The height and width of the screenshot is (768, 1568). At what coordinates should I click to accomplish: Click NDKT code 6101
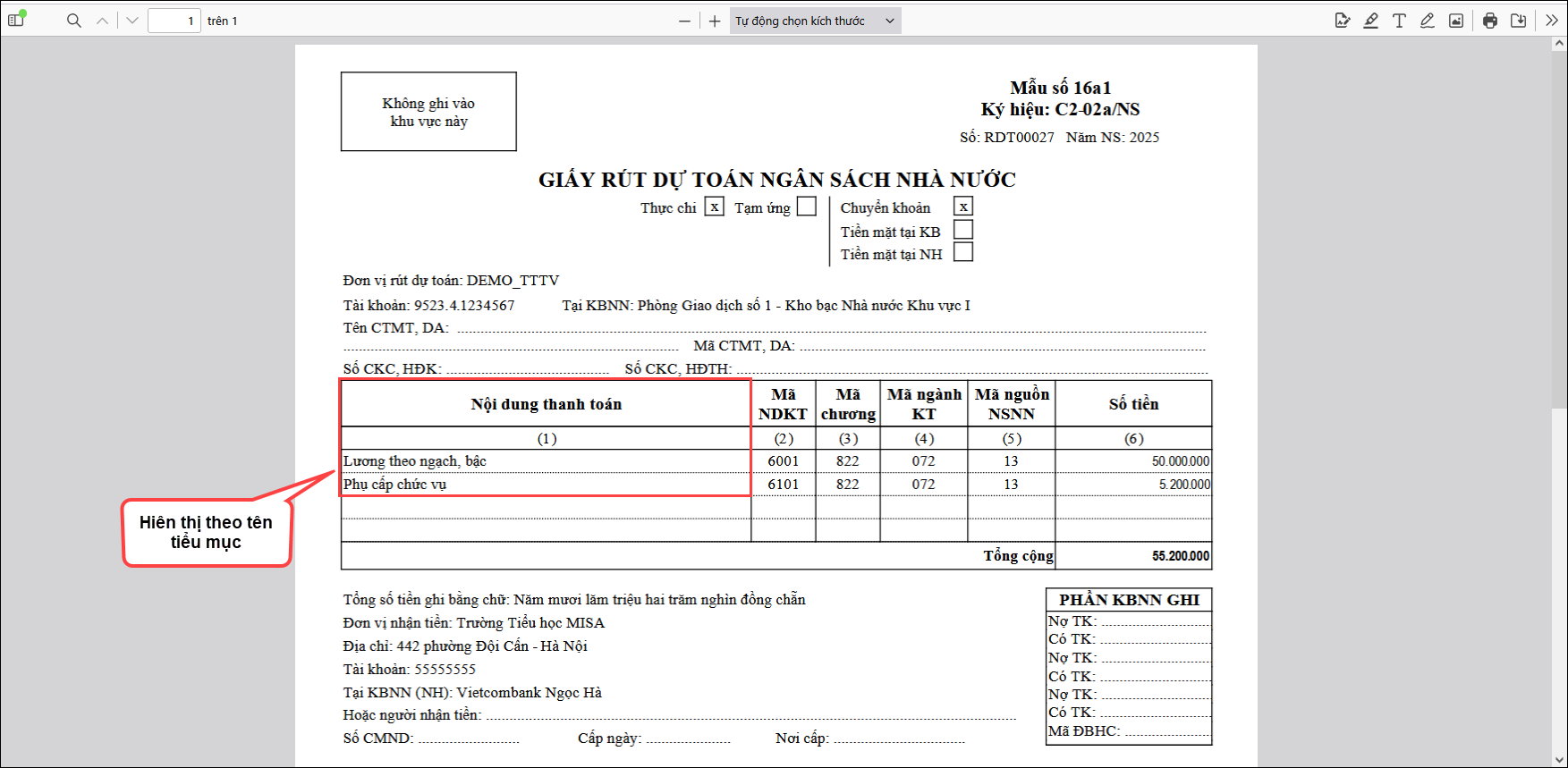(784, 484)
